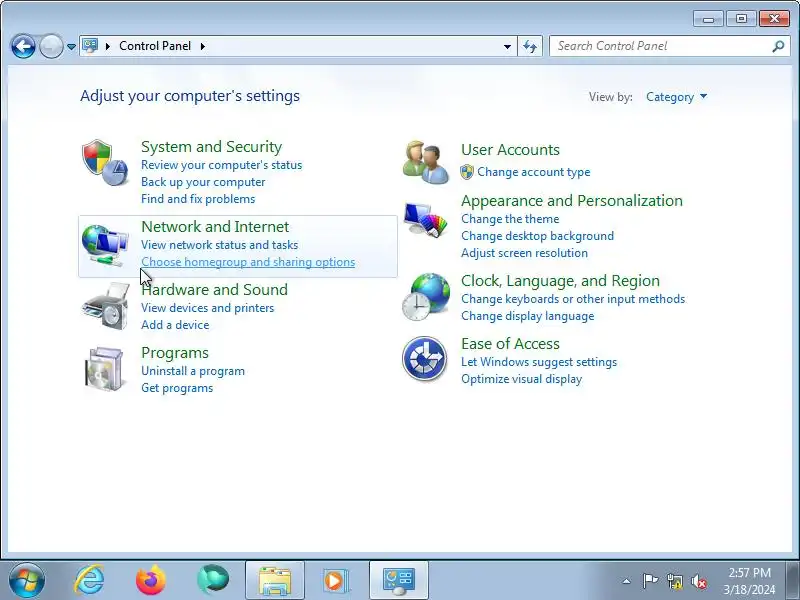The image size is (800, 600).
Task: Open Review your computer's status
Action: 221,165
